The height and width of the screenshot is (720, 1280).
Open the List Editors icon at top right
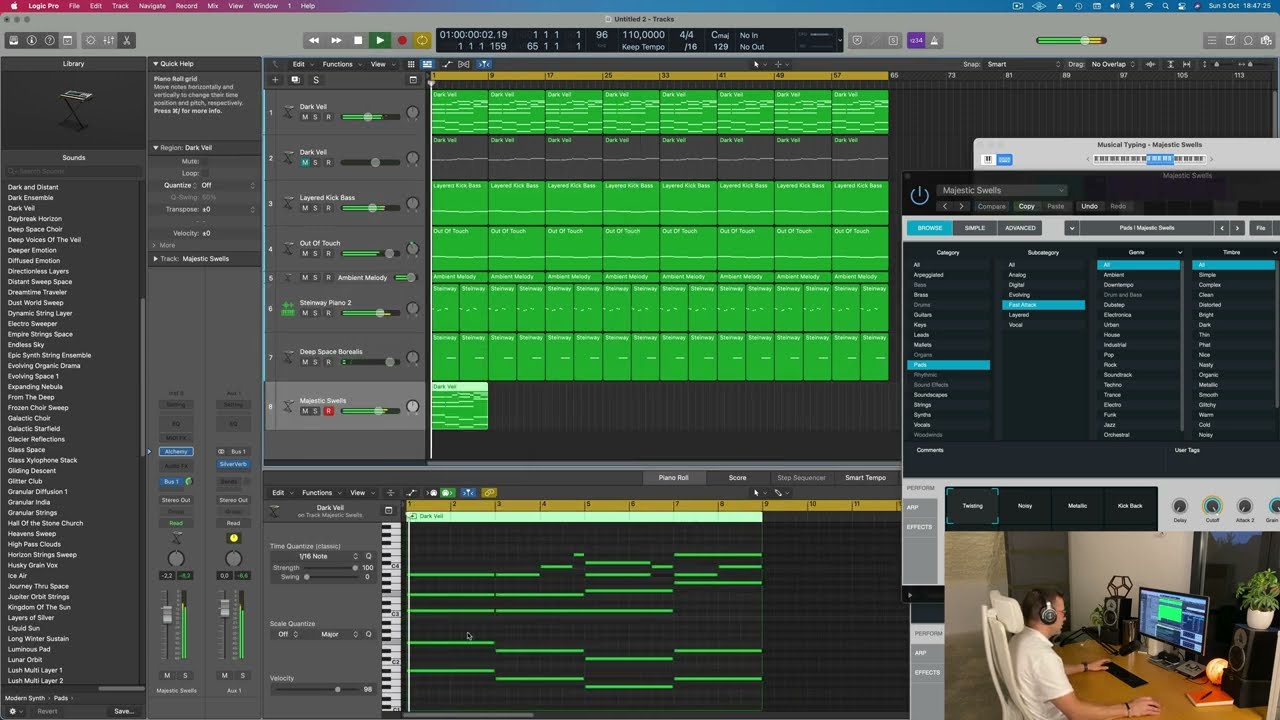point(1212,40)
